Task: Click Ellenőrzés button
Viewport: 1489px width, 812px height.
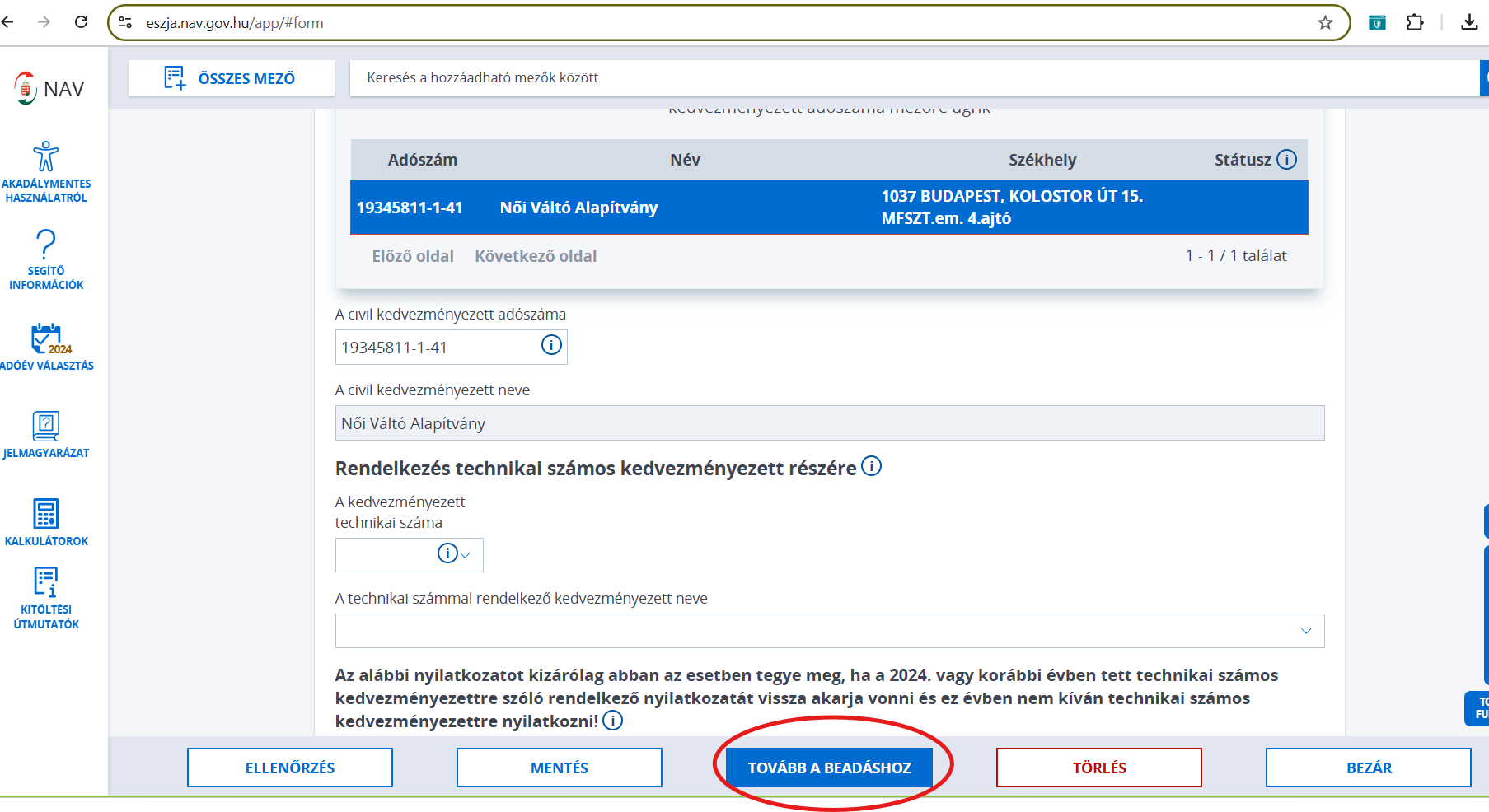Action: (290, 768)
